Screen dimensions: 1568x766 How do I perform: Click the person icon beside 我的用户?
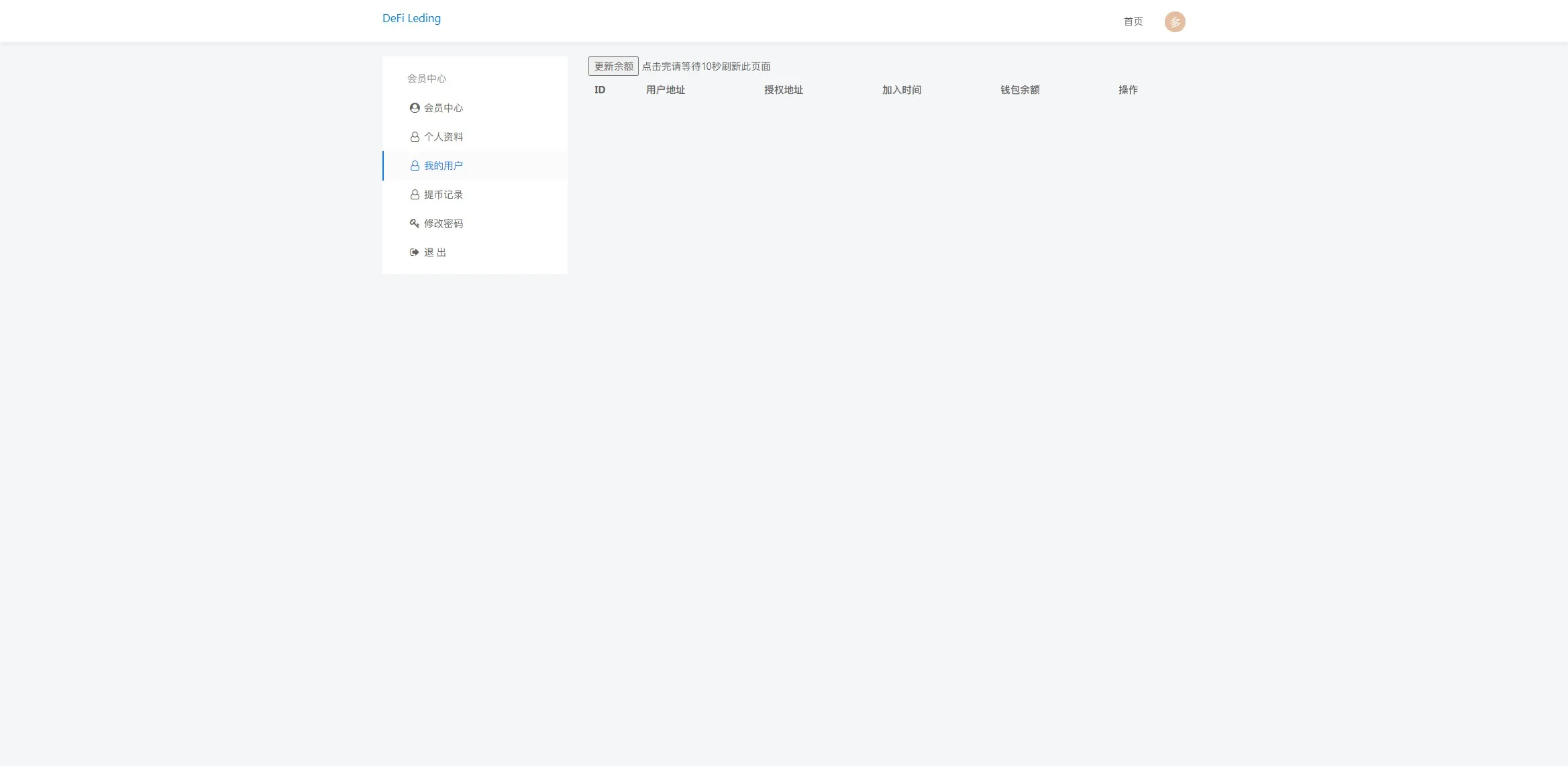pos(415,166)
